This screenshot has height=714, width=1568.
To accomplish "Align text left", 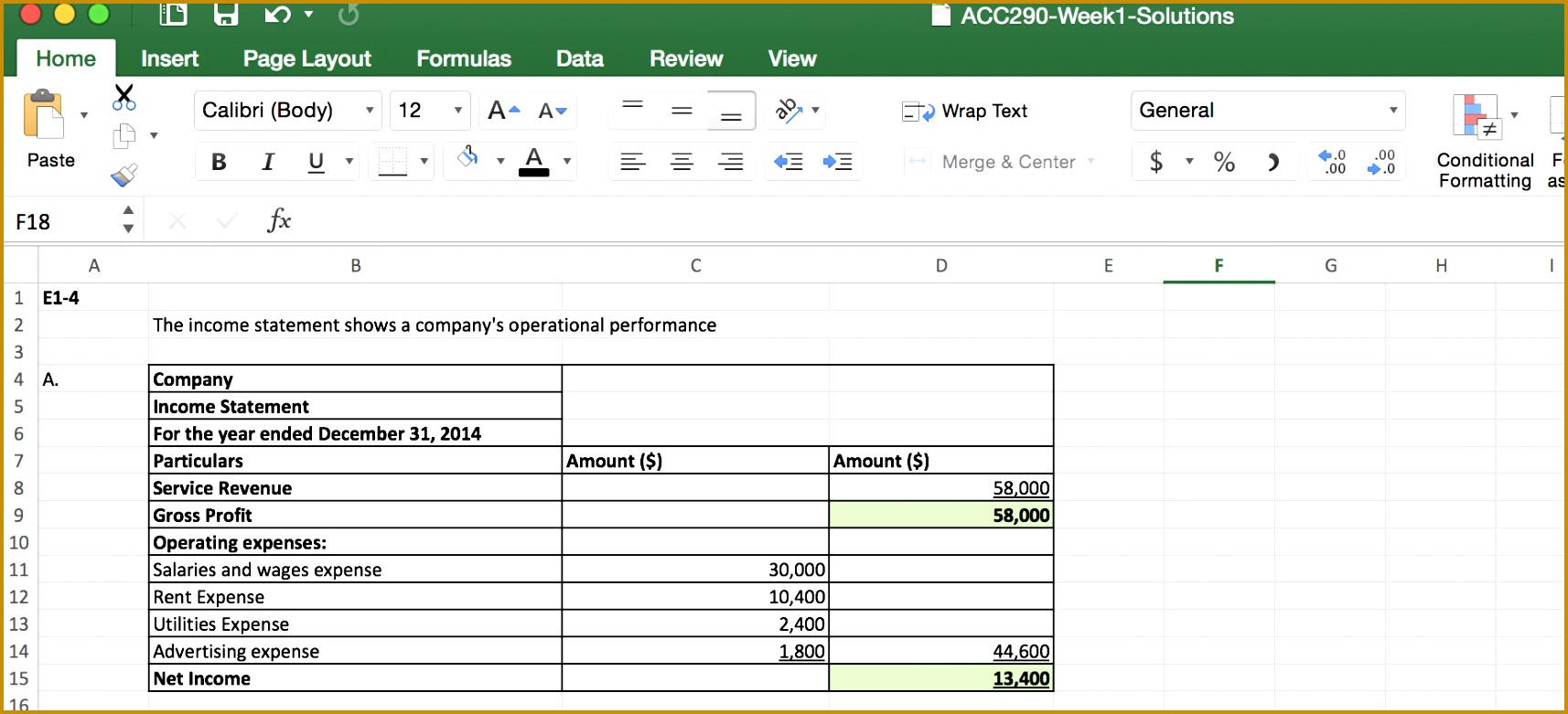I will 633,162.
